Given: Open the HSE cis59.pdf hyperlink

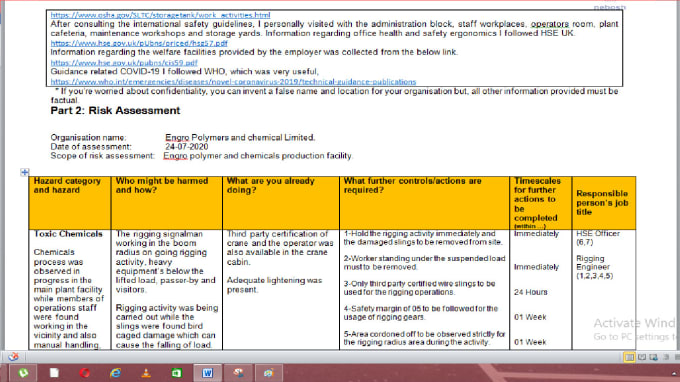Looking at the screenshot, I should click(124, 62).
